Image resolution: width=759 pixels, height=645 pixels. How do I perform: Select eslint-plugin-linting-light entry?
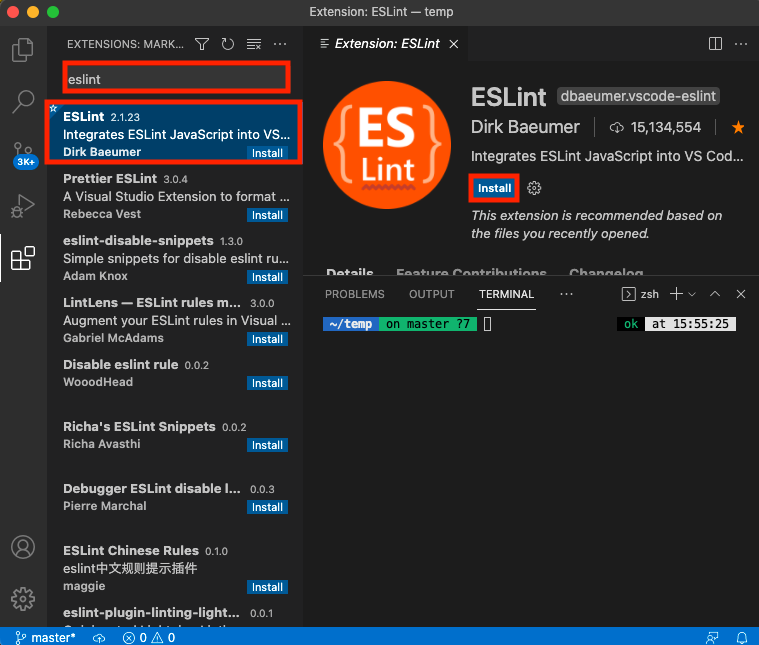175,614
